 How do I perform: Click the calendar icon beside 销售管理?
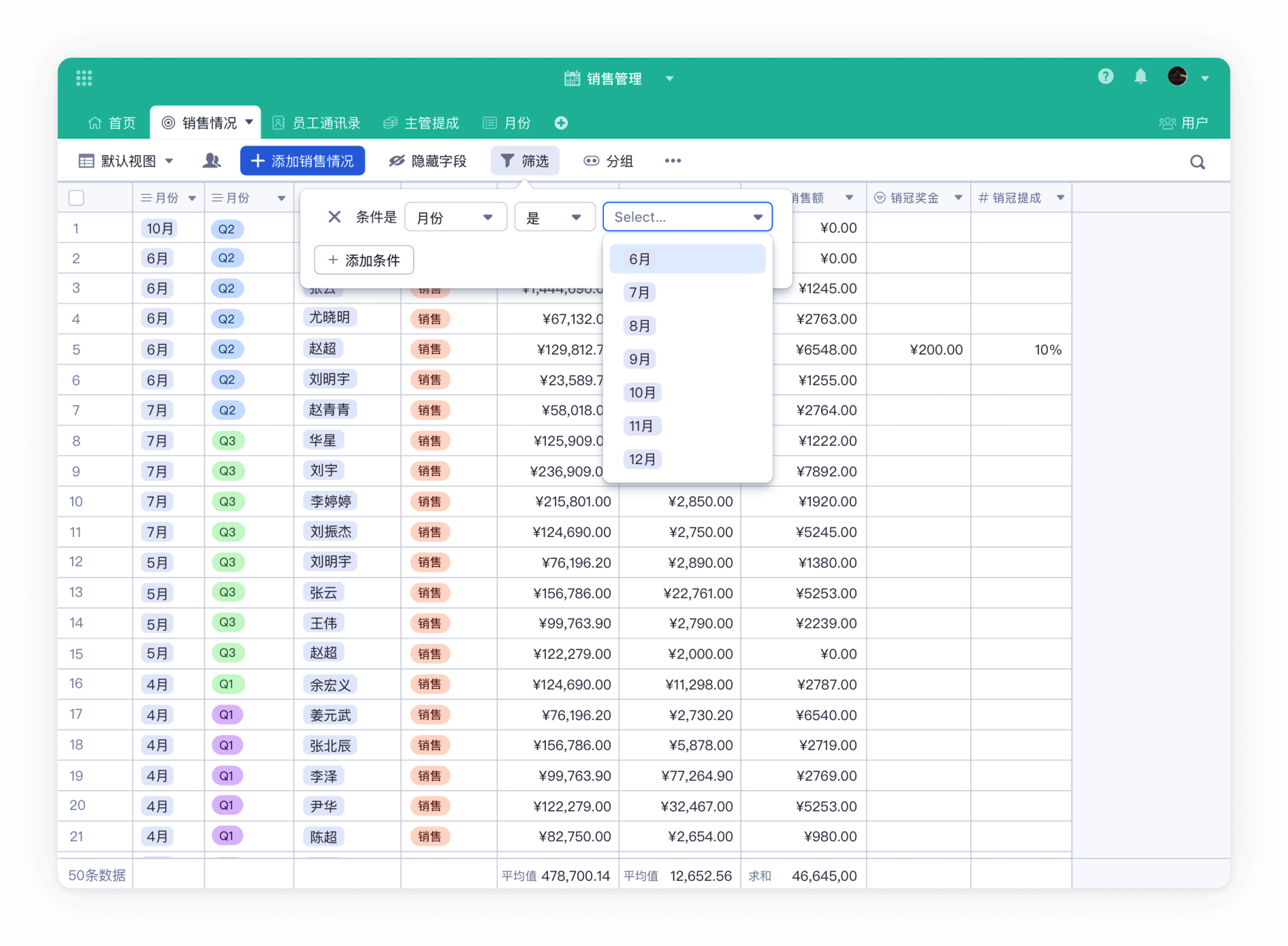[x=572, y=78]
